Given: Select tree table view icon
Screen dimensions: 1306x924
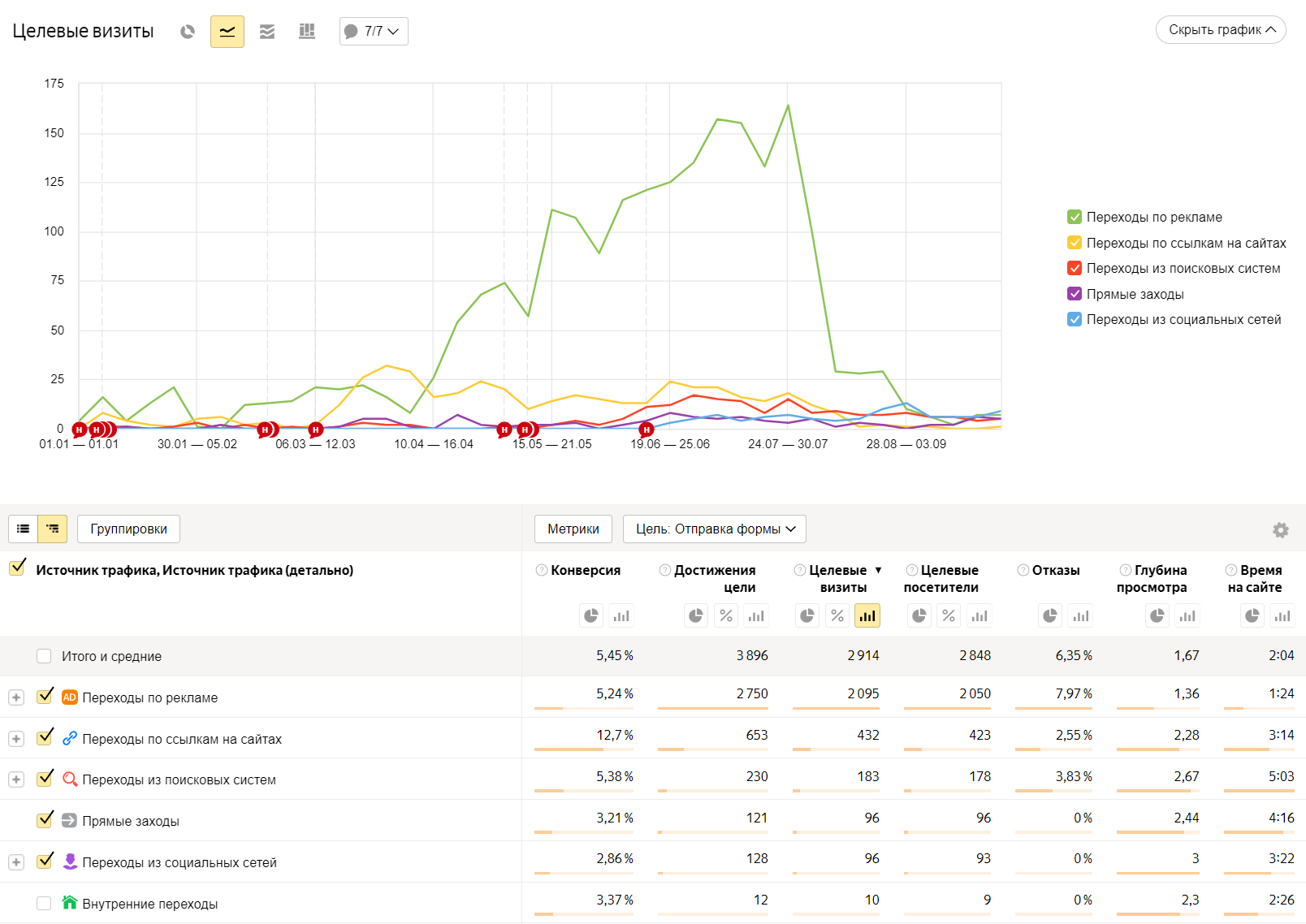Looking at the screenshot, I should tap(53, 529).
